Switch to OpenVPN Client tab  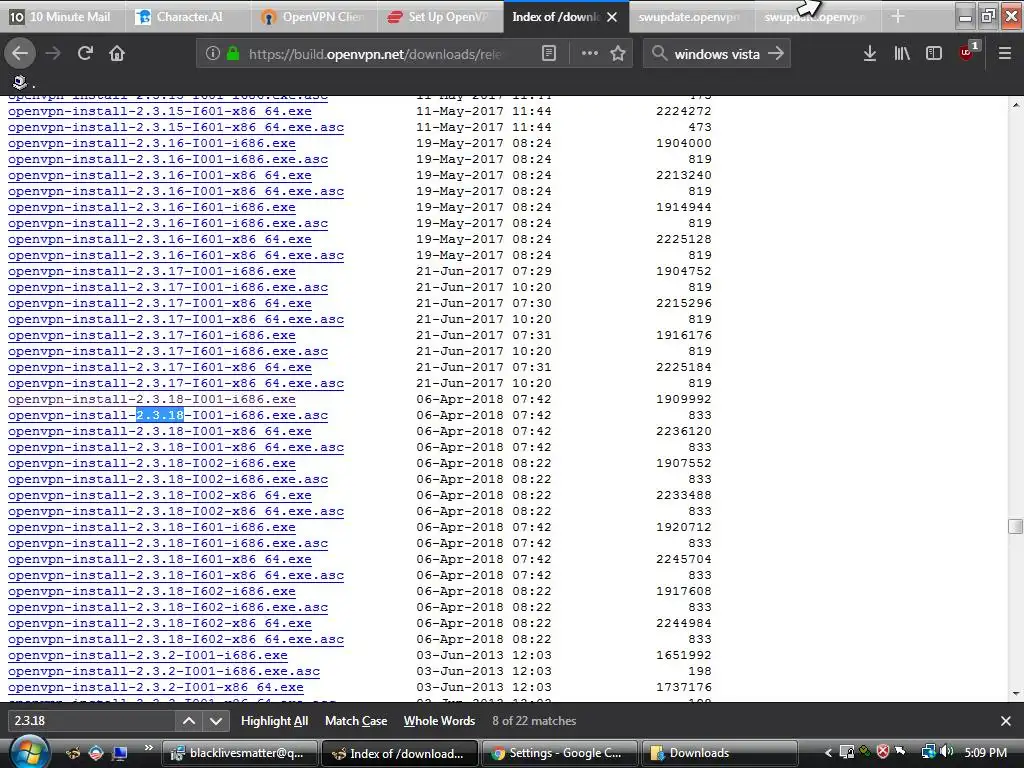pyautogui.click(x=314, y=17)
